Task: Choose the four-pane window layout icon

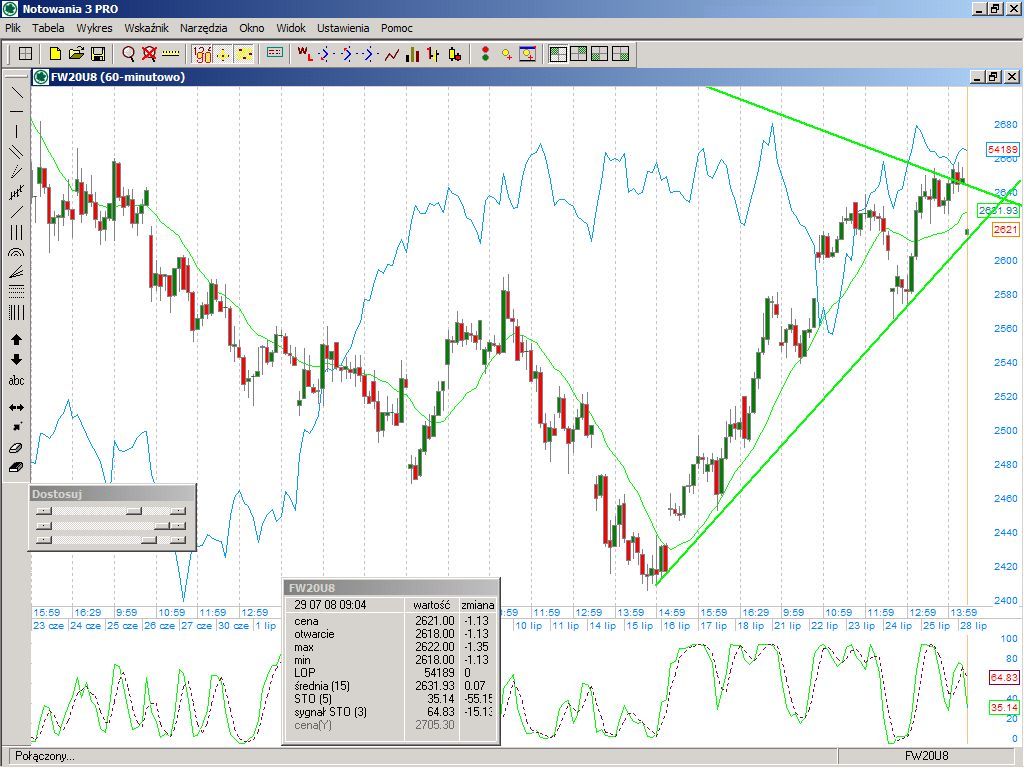Action: pyautogui.click(x=620, y=54)
